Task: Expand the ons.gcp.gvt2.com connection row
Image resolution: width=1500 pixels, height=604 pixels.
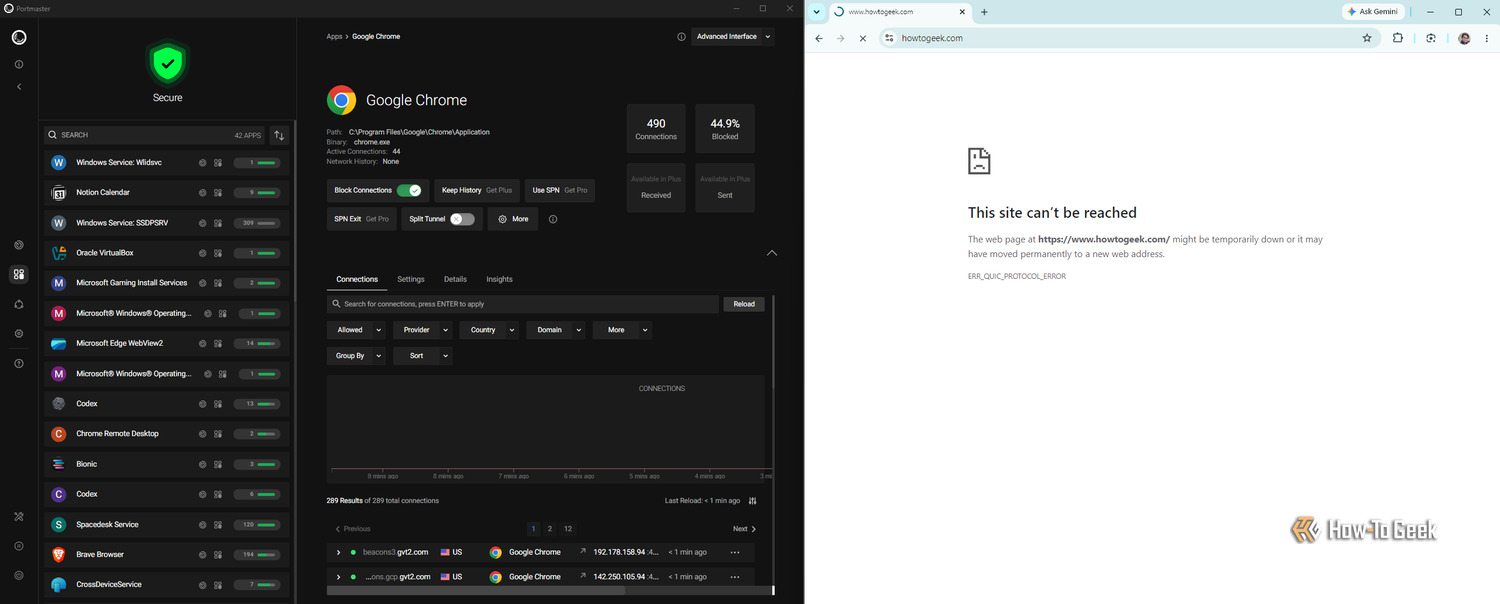Action: [x=339, y=577]
